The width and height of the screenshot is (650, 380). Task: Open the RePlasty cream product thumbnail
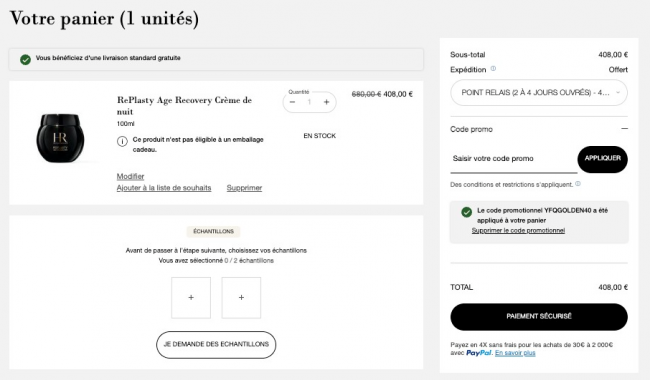pos(61,138)
